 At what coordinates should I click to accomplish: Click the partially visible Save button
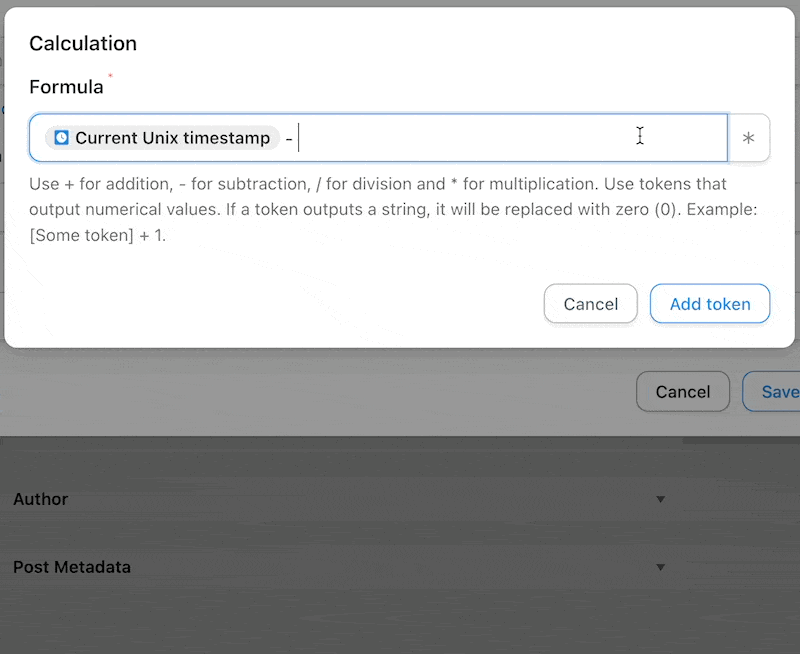coord(771,392)
